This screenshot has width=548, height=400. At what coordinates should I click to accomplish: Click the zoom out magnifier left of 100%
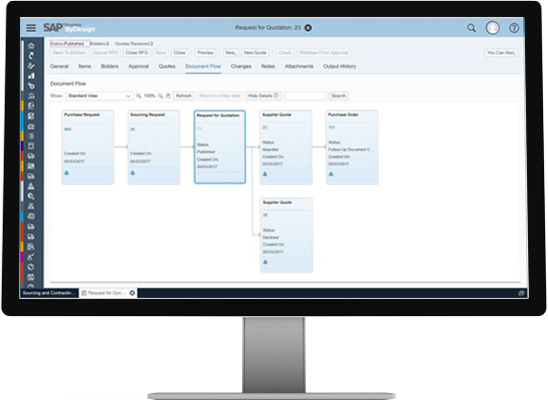click(x=139, y=96)
